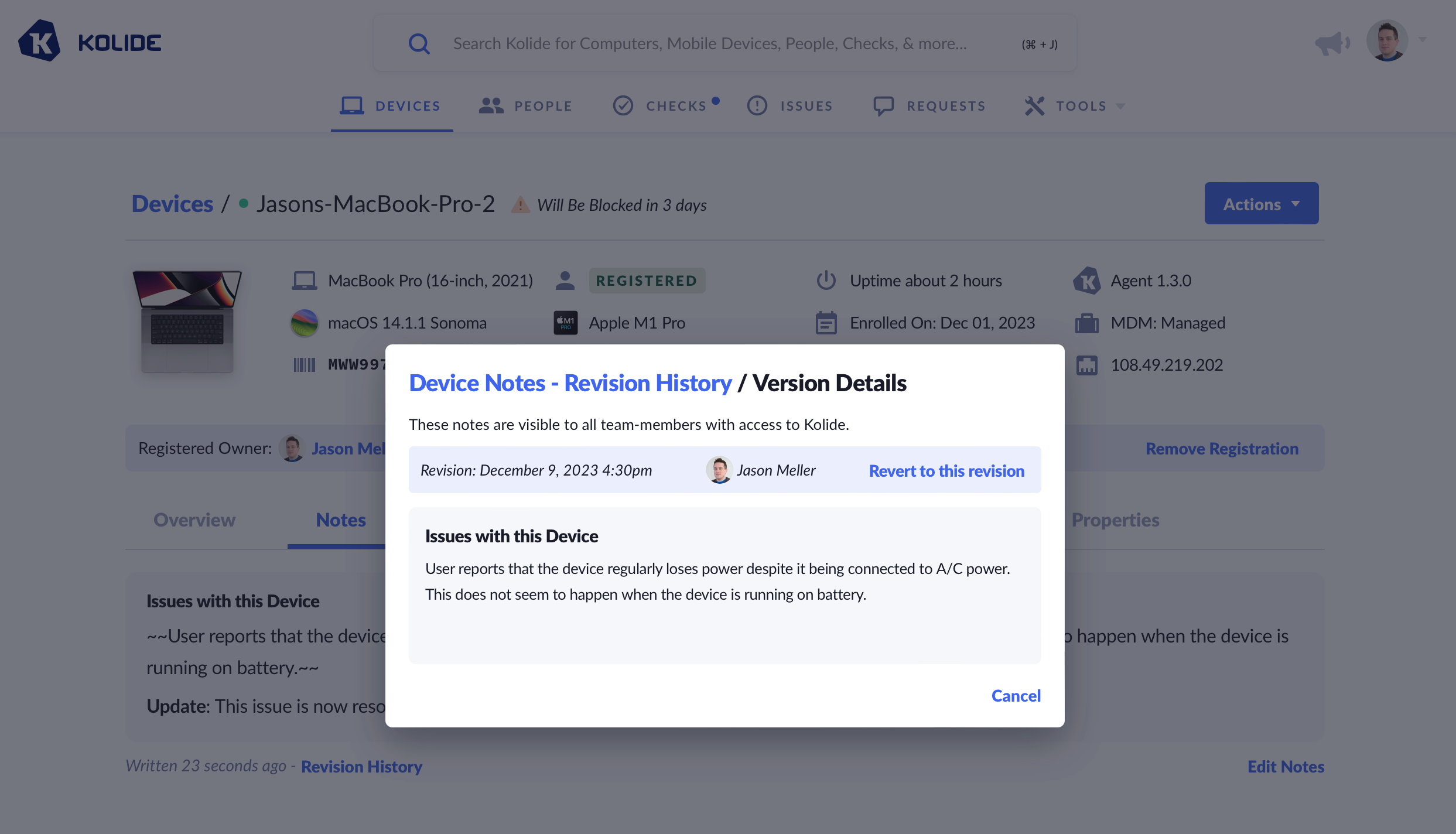Click the Kolide hexagon logo
The height and width of the screenshot is (834, 1456).
pos(39,42)
